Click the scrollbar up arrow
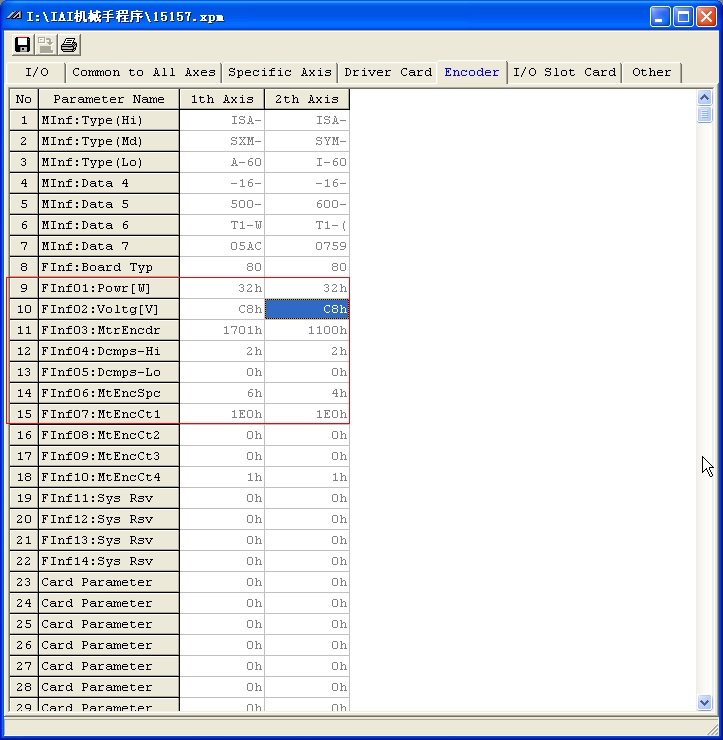This screenshot has height=740, width=723. [704, 98]
